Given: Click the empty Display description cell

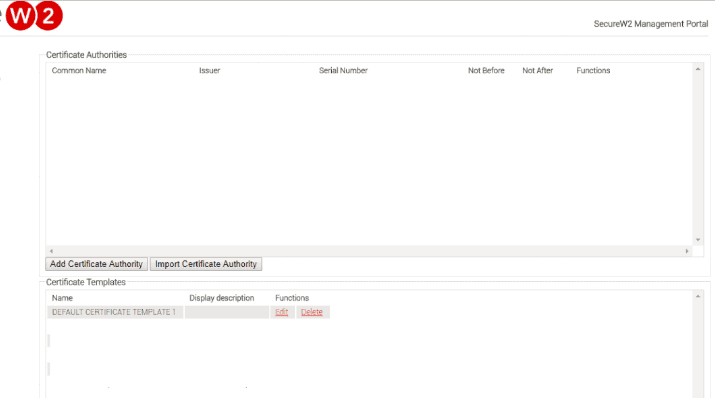Looking at the screenshot, I should 227,312.
